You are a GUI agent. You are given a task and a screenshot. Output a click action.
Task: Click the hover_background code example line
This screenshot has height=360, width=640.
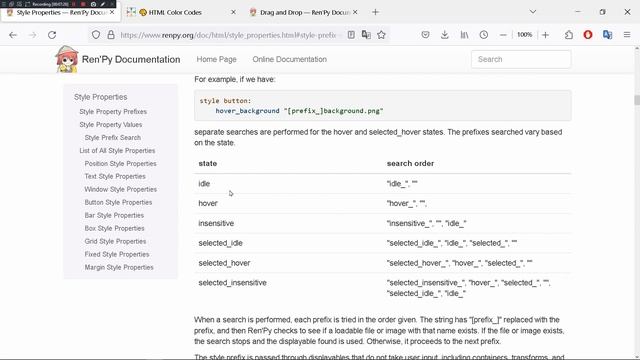[299, 111]
